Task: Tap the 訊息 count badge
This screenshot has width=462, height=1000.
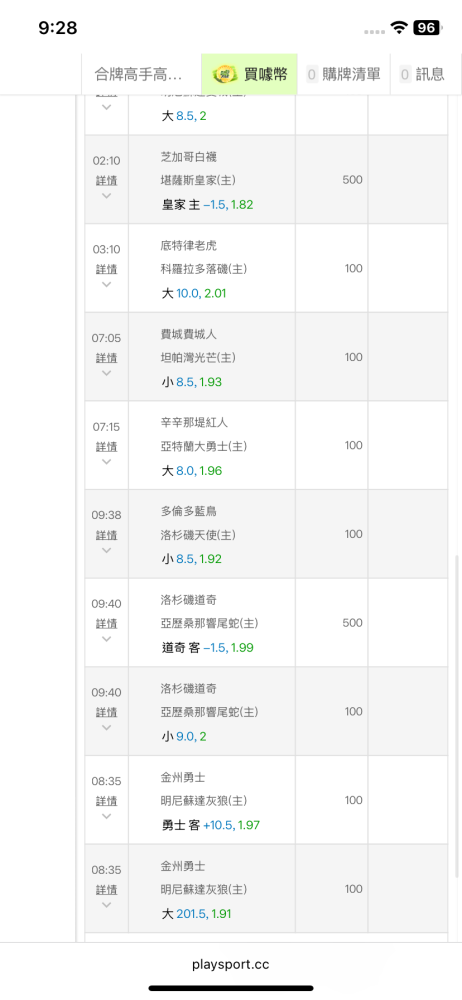Action: click(x=405, y=75)
